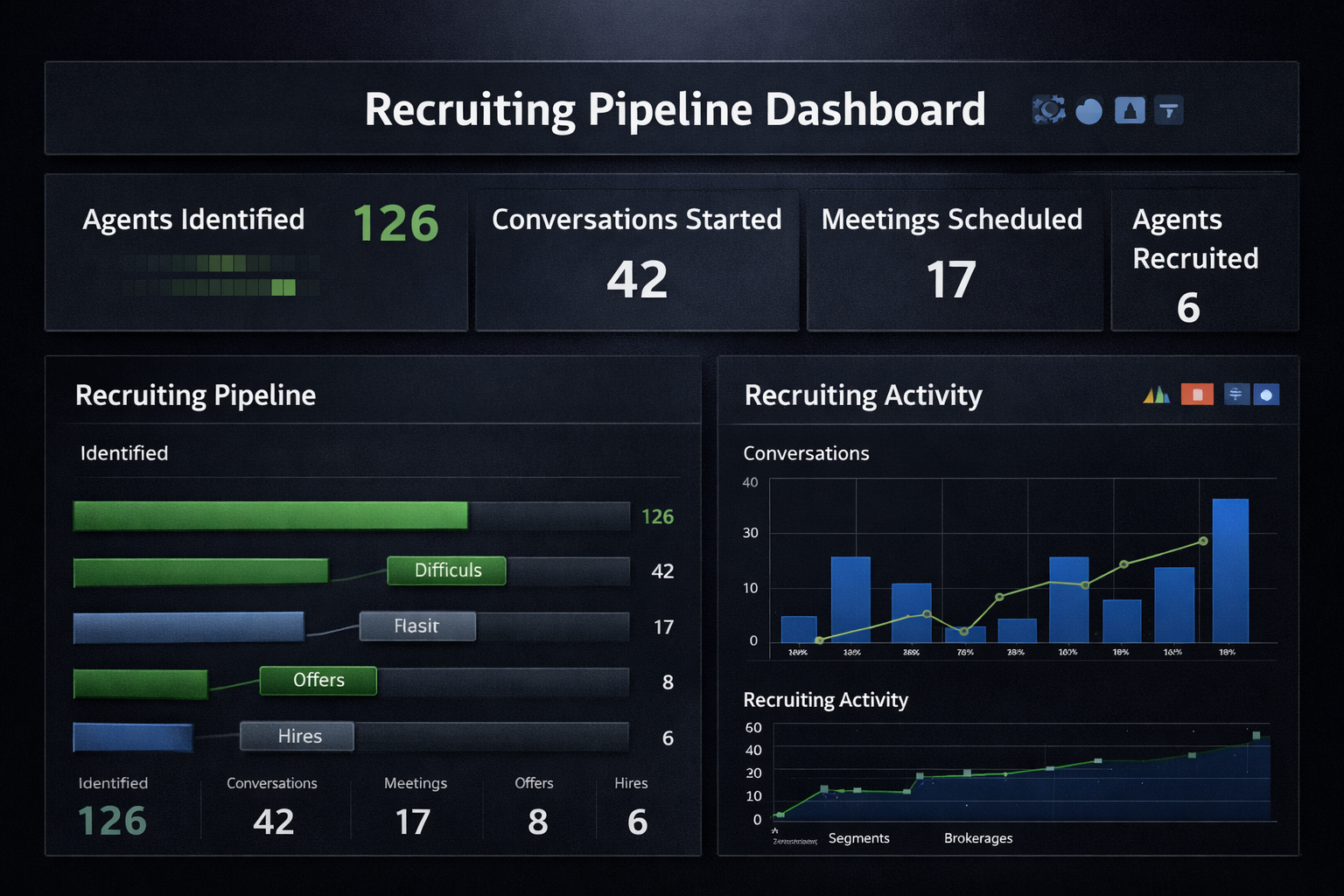1344x896 pixels.
Task: Toggle the Offers stage label in the pipeline
Action: pos(318,680)
